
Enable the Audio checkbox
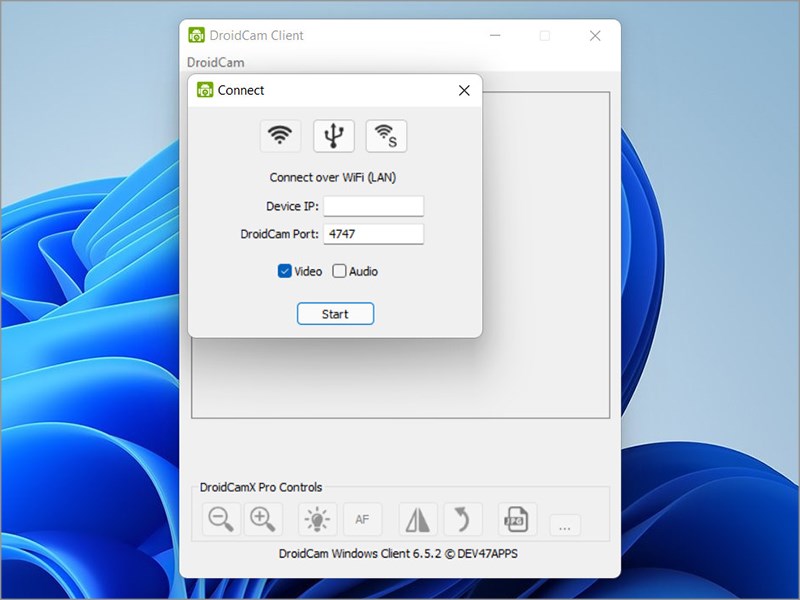[339, 271]
